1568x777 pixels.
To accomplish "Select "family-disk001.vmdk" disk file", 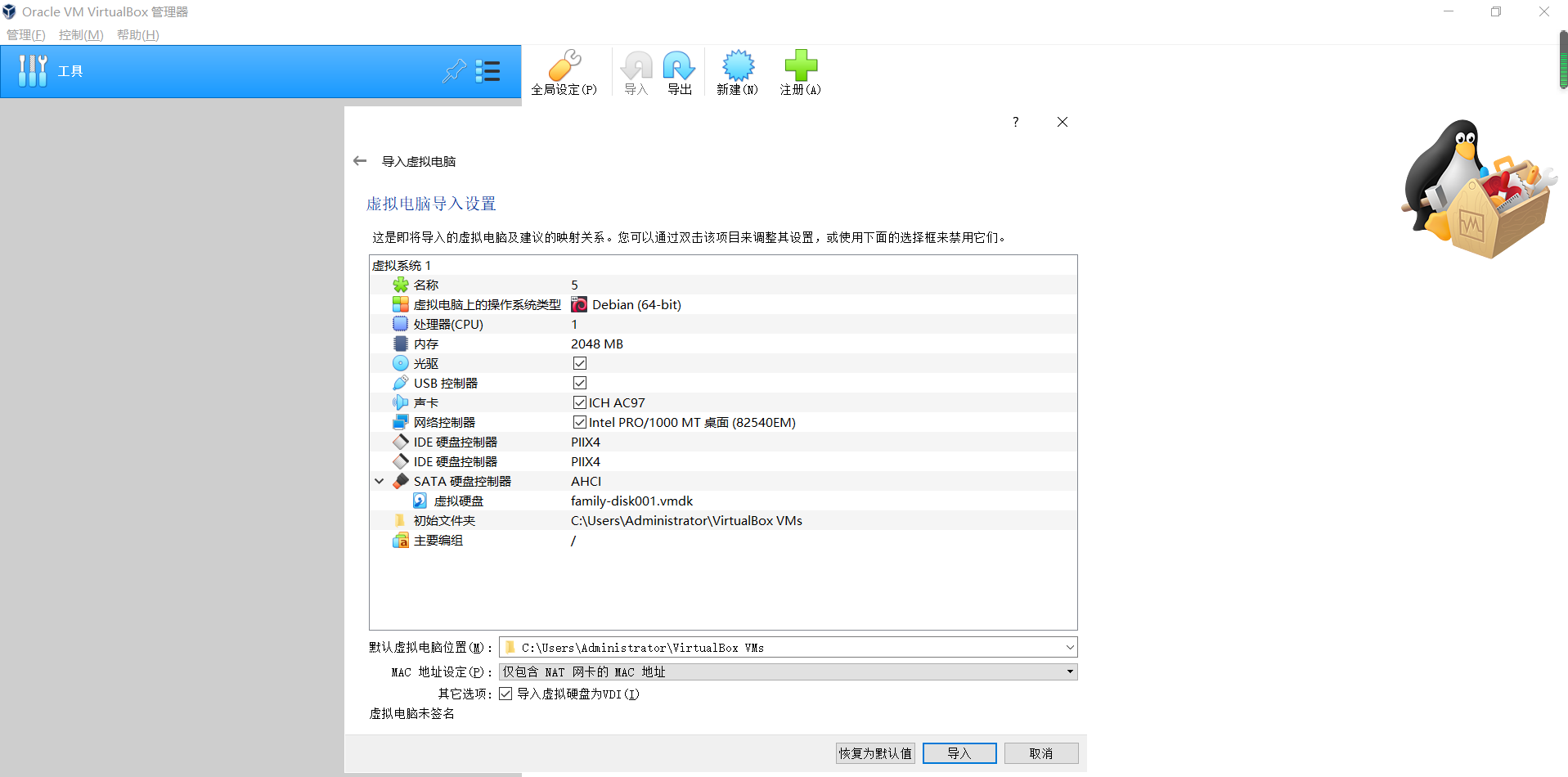I will coord(631,501).
